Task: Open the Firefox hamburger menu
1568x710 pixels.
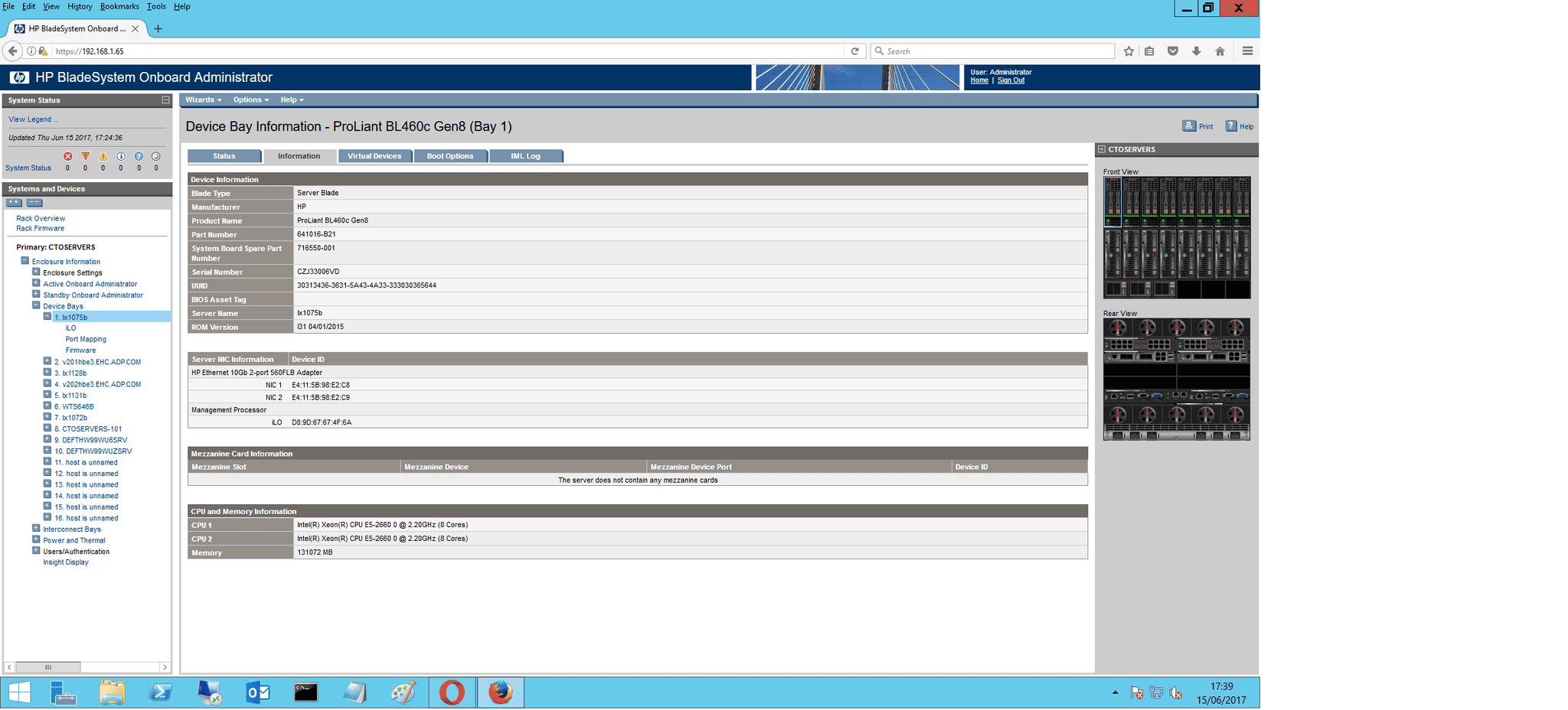Action: 1247,51
